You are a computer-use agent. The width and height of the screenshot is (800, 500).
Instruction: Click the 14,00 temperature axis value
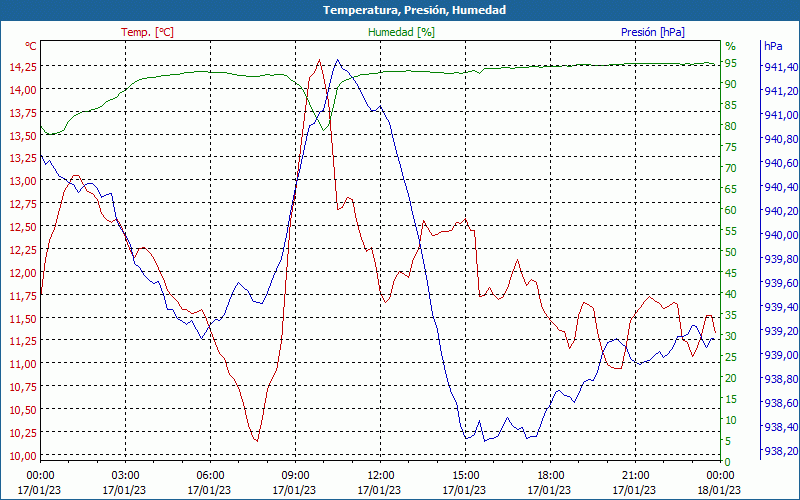pos(23,90)
